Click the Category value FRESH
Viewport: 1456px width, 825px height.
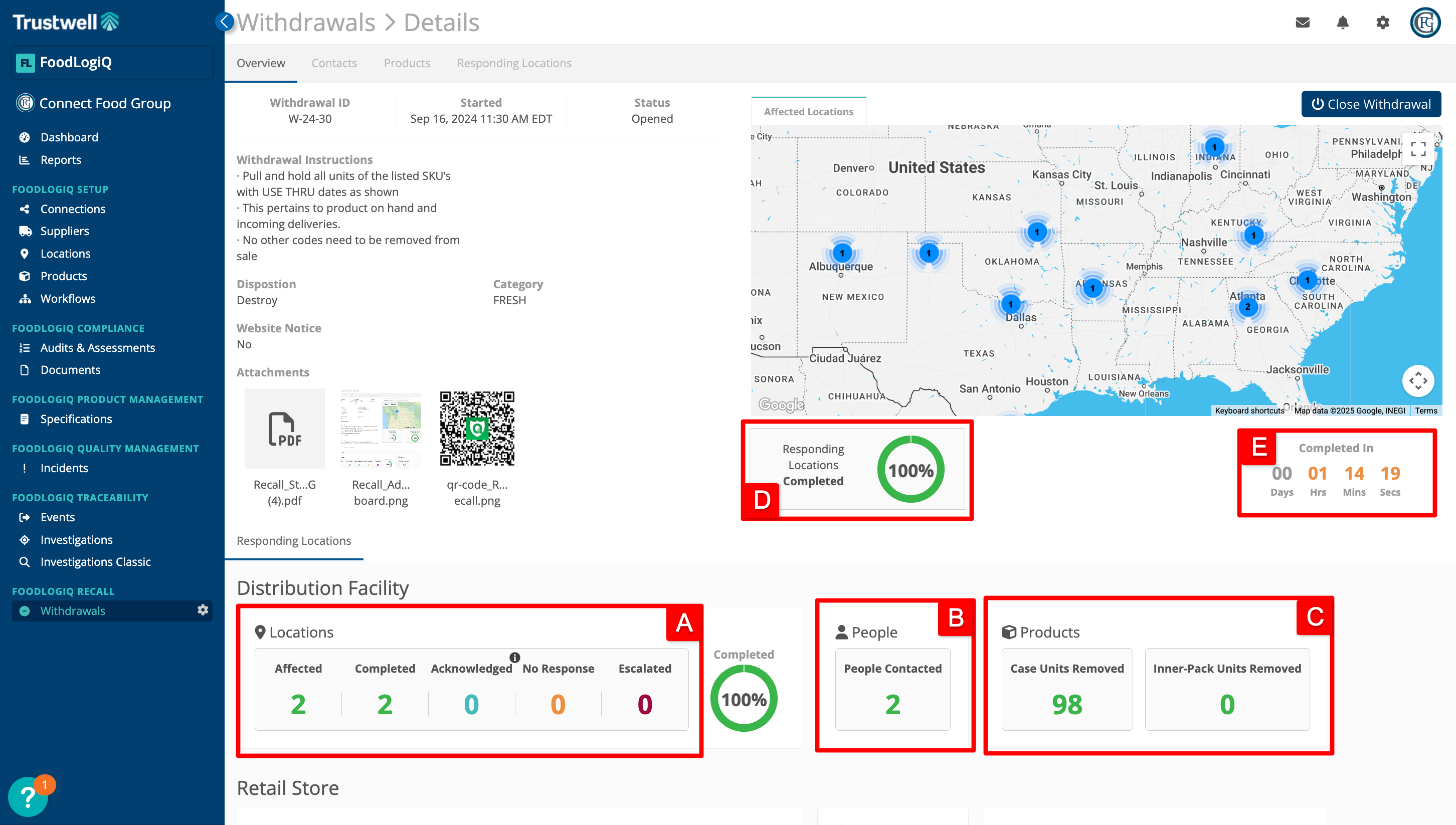[x=509, y=300]
